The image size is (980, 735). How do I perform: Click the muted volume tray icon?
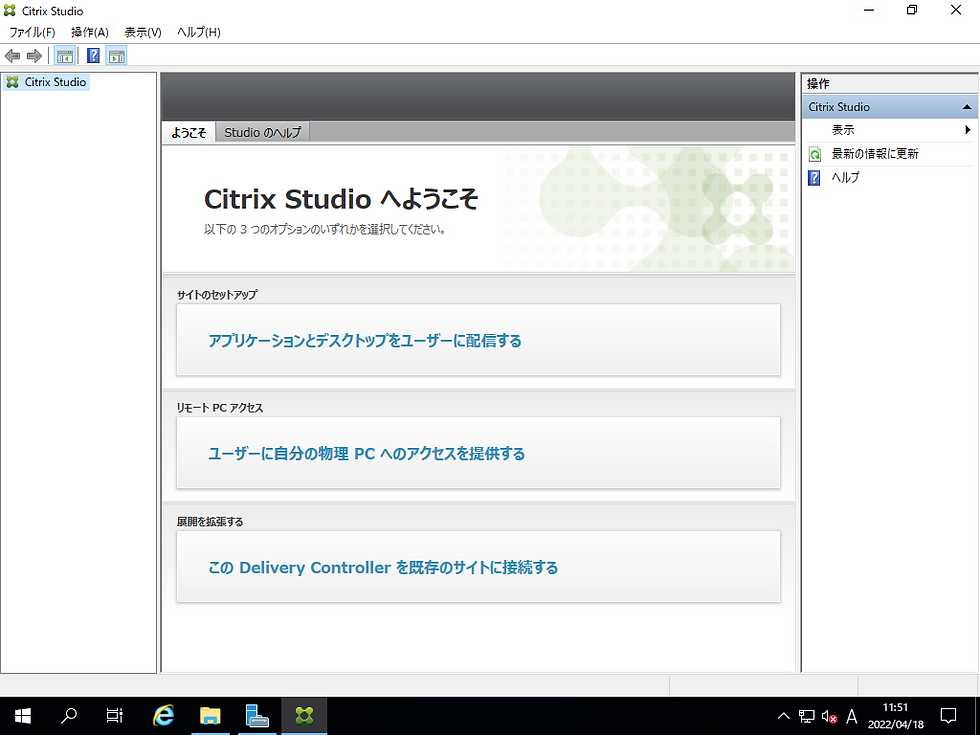click(829, 716)
